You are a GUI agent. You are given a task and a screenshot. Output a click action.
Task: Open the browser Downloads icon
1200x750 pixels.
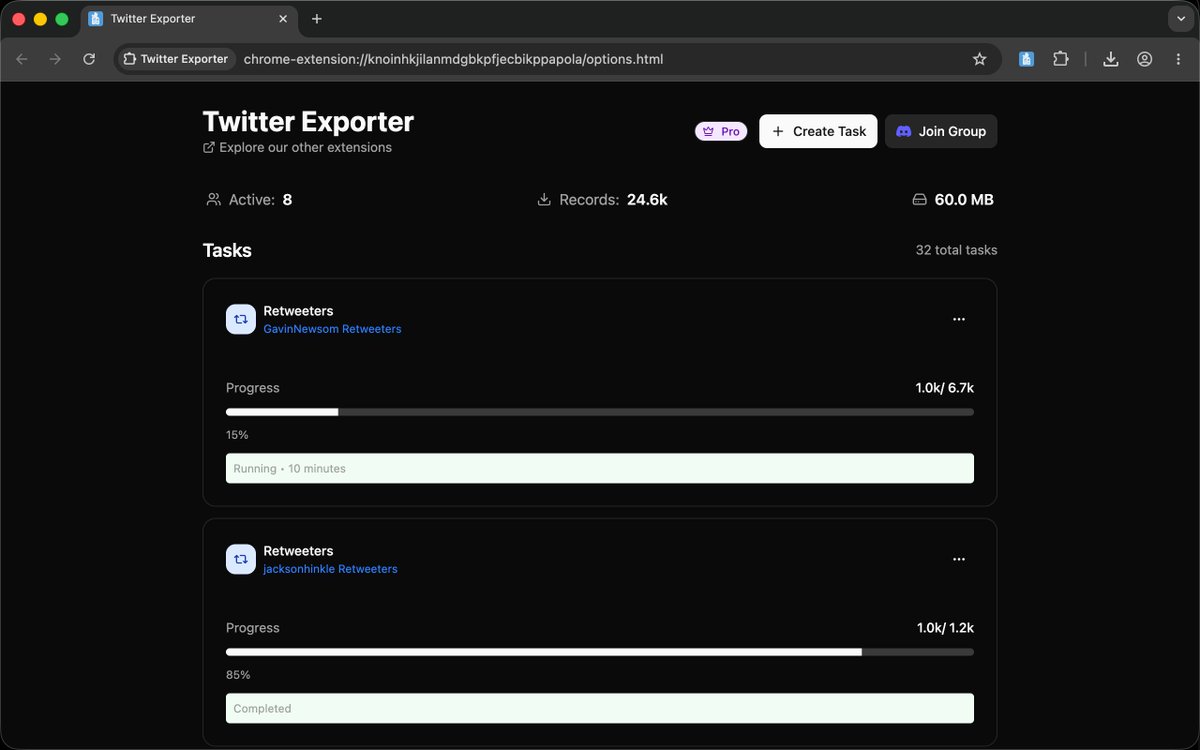click(1110, 59)
